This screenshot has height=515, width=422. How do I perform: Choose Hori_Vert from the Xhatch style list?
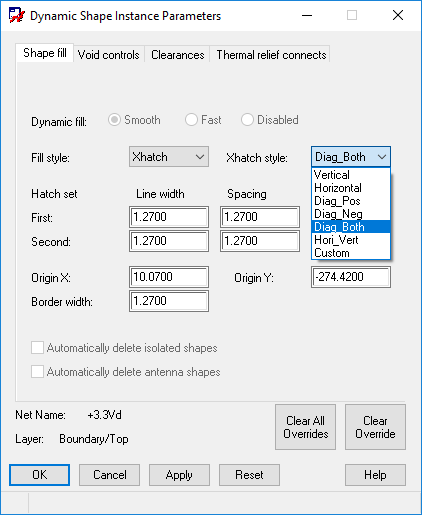pyautogui.click(x=351, y=240)
